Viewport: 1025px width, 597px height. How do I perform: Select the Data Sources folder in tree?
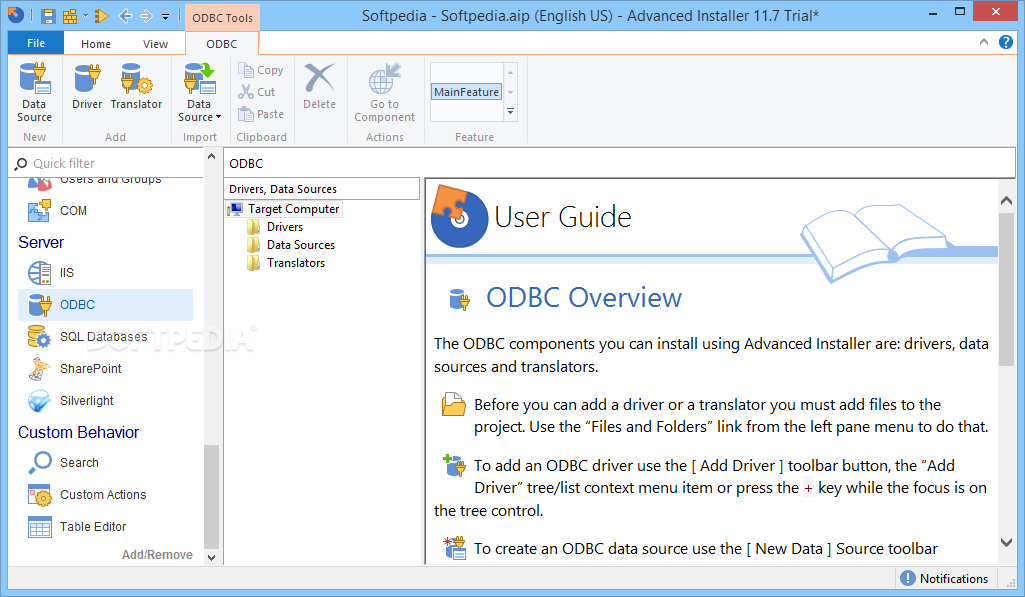[301, 245]
